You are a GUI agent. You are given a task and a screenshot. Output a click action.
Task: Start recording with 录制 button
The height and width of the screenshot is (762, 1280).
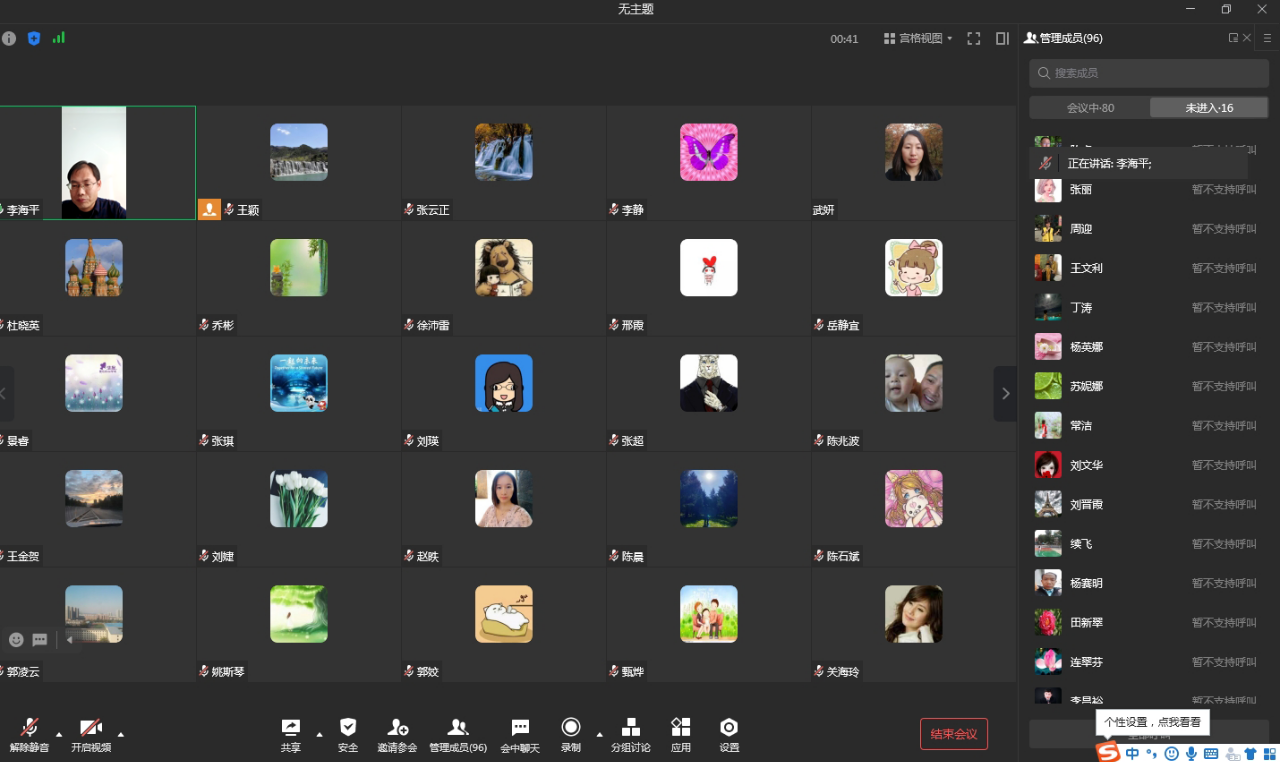click(x=571, y=734)
